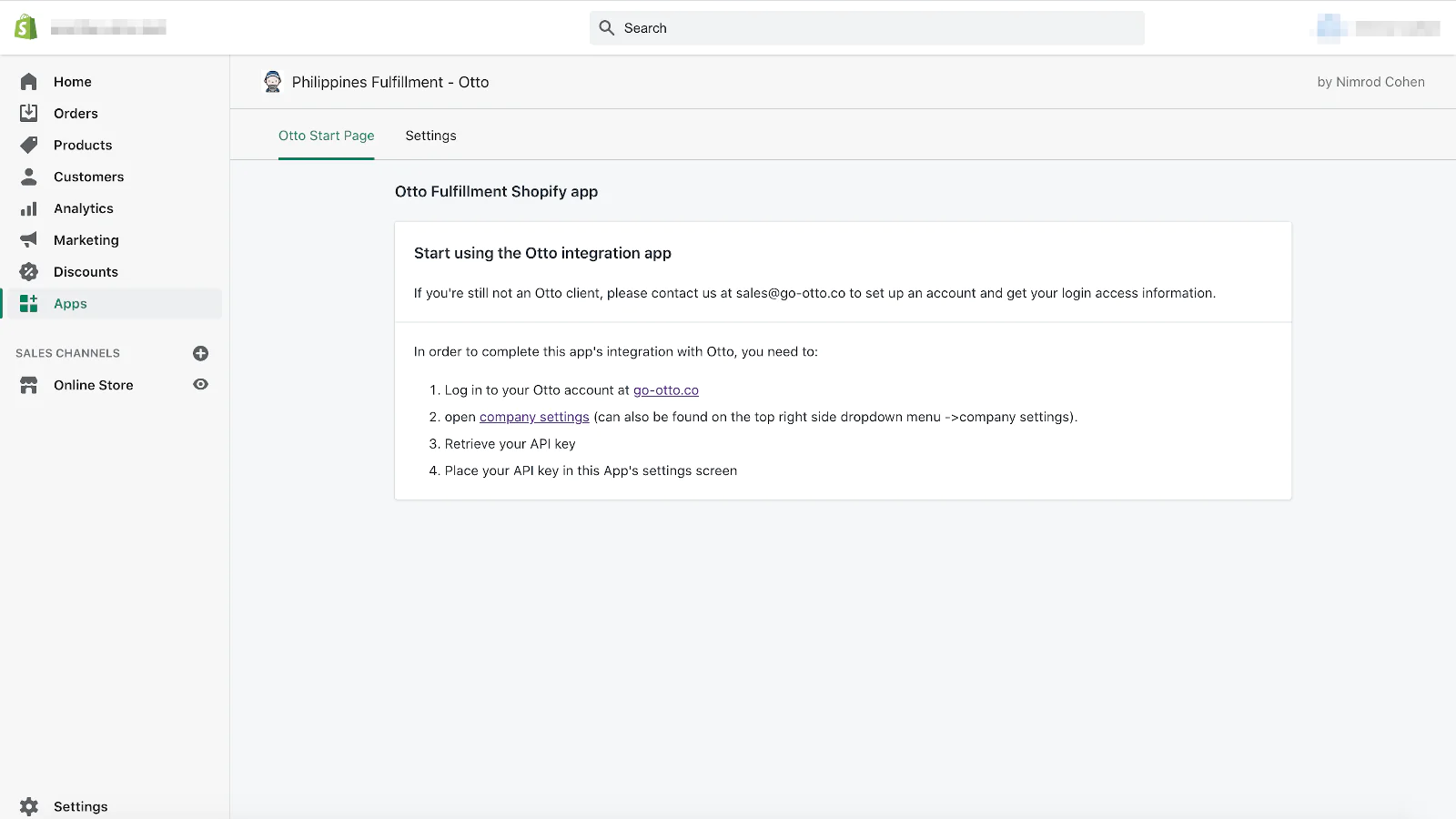Viewport: 1456px width, 819px height.
Task: Click the Shopify logo icon
Action: [26, 27]
